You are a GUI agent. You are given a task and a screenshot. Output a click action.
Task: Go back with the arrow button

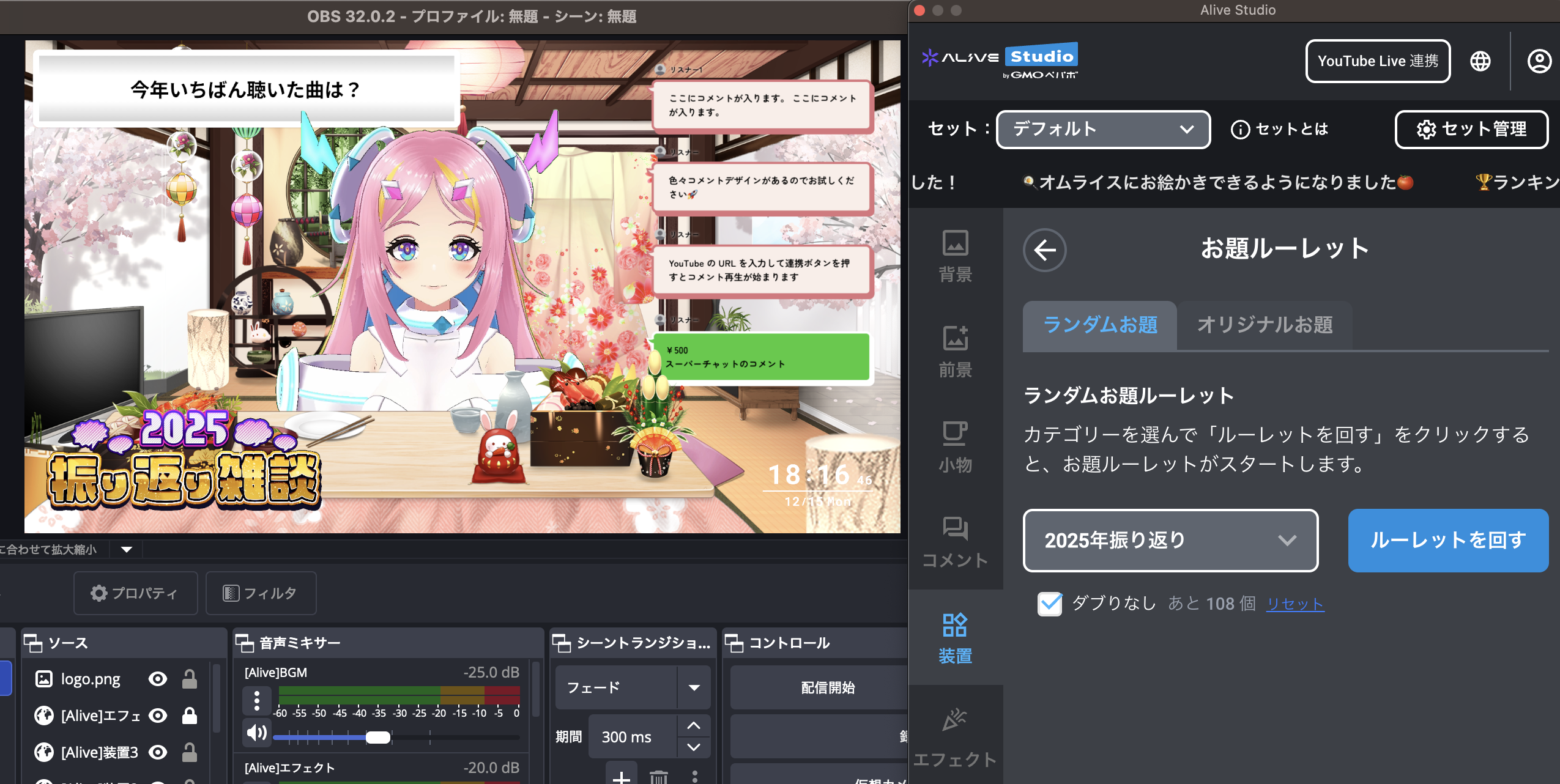[1045, 250]
